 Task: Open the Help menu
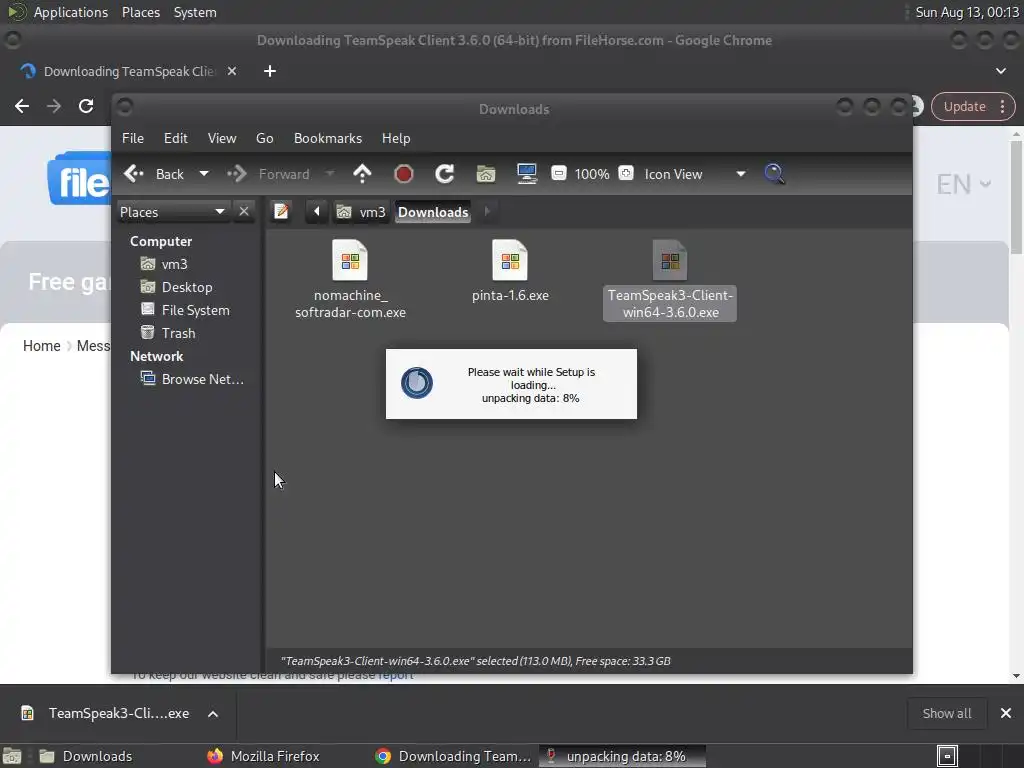click(396, 138)
